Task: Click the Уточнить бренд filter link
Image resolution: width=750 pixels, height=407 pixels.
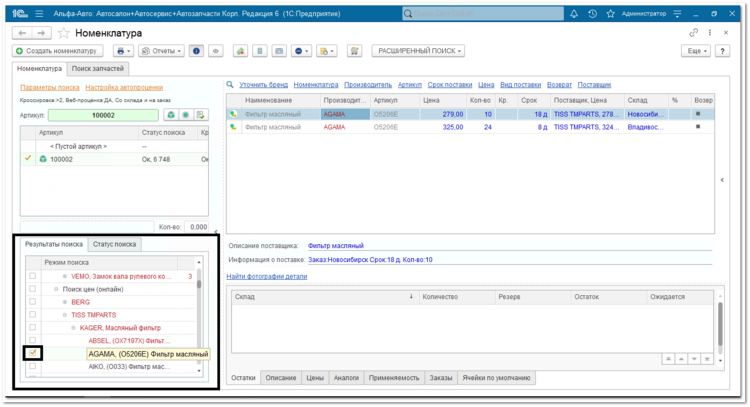Action: point(264,85)
